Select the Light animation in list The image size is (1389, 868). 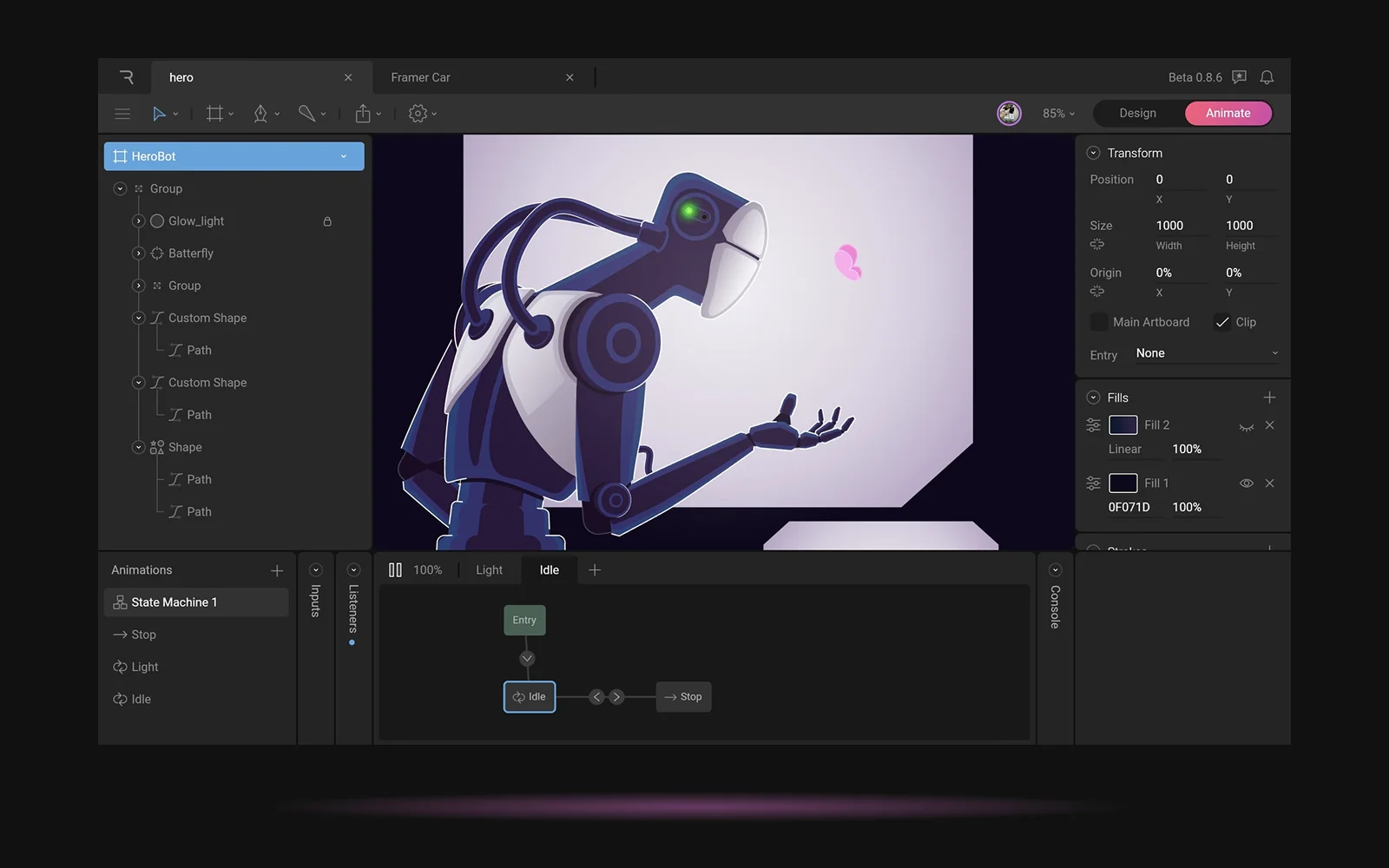(196, 667)
